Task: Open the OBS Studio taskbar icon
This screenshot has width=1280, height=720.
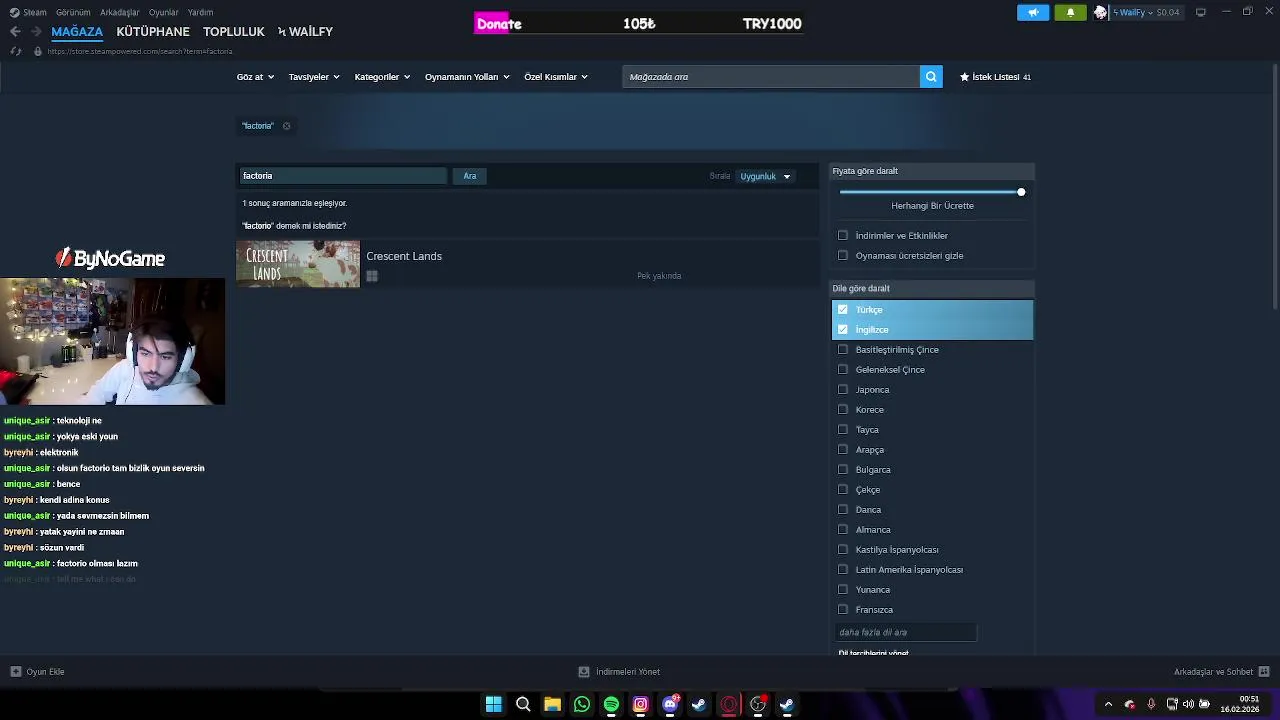Action: [758, 705]
